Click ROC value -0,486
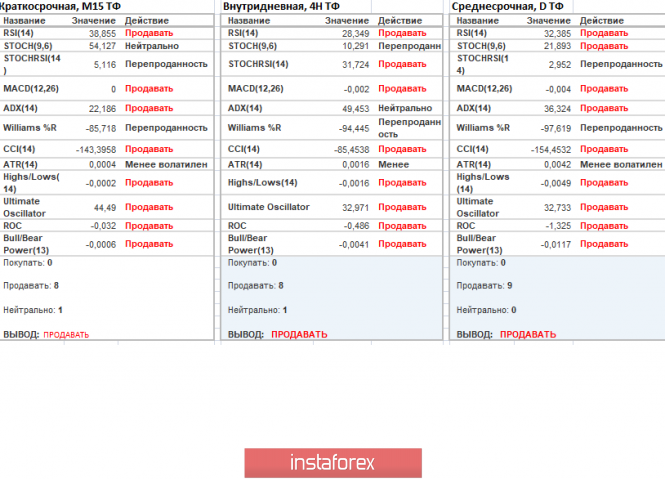 (356, 226)
